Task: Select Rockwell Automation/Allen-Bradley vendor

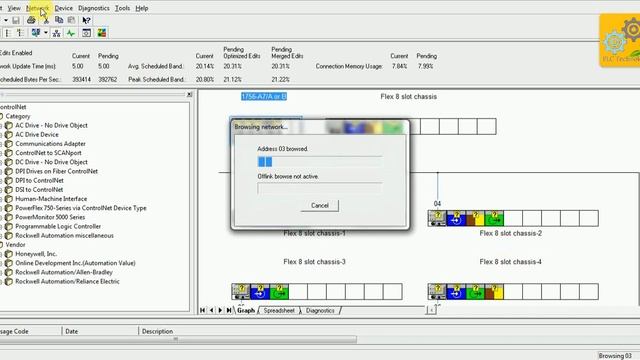Action: 64,272
